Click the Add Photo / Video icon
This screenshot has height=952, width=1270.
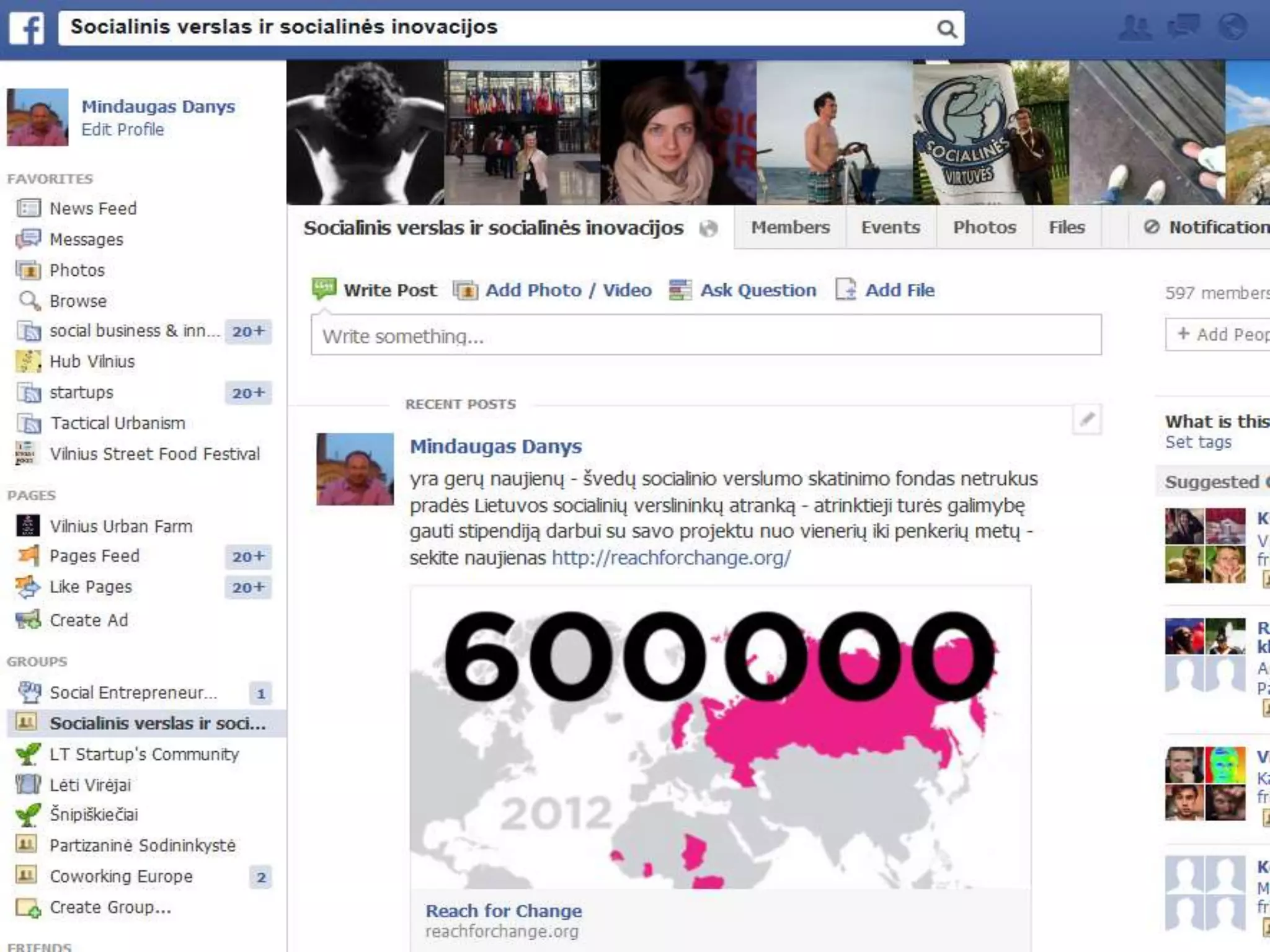point(466,290)
